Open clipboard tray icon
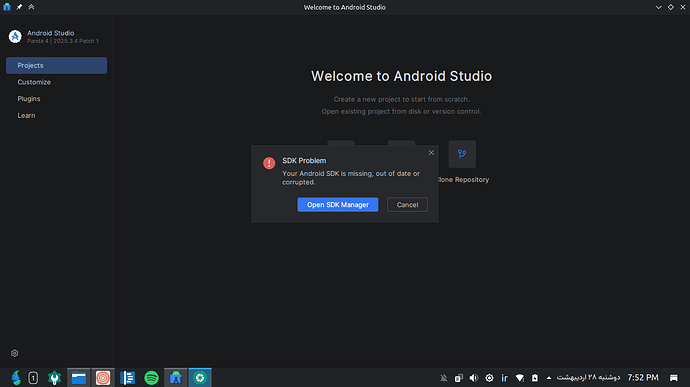This screenshot has height=387, width=690. pyautogui.click(x=459, y=378)
